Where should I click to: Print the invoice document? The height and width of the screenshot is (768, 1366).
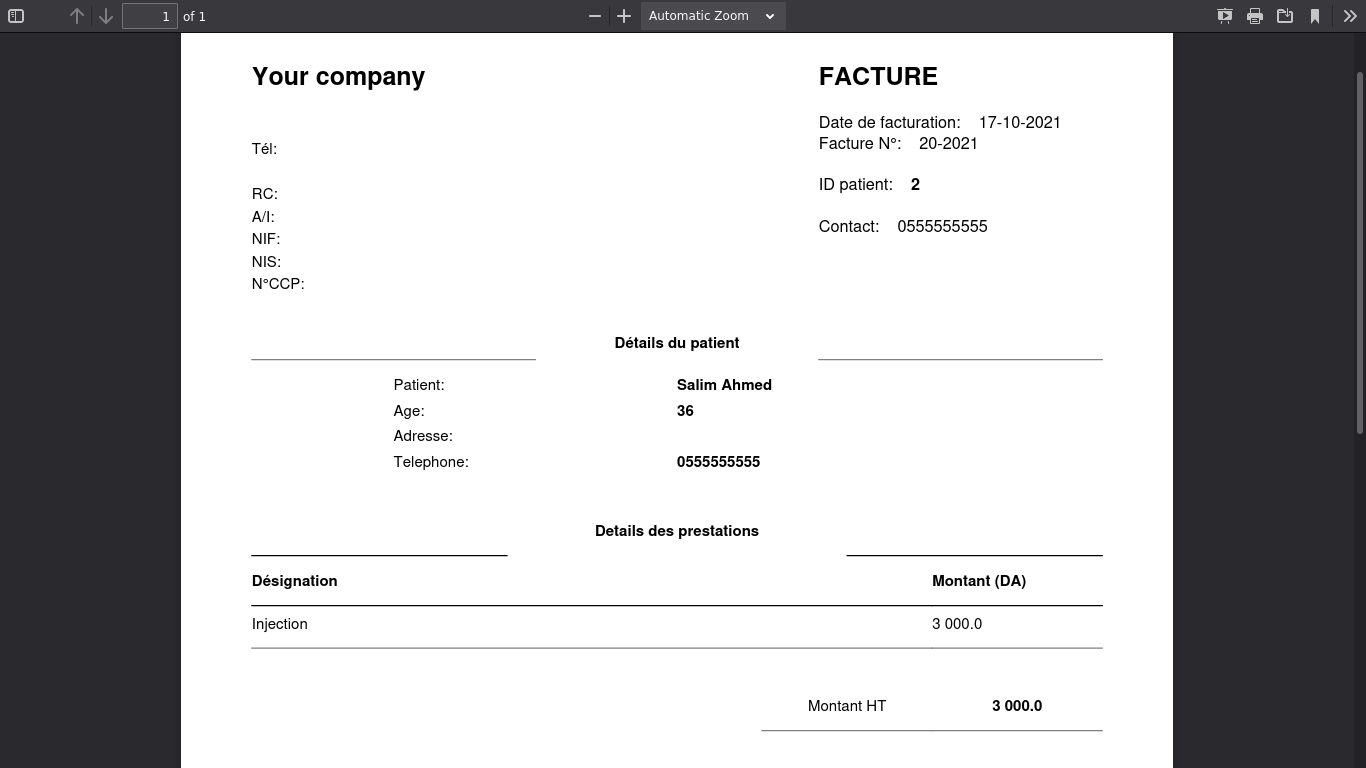point(1255,16)
